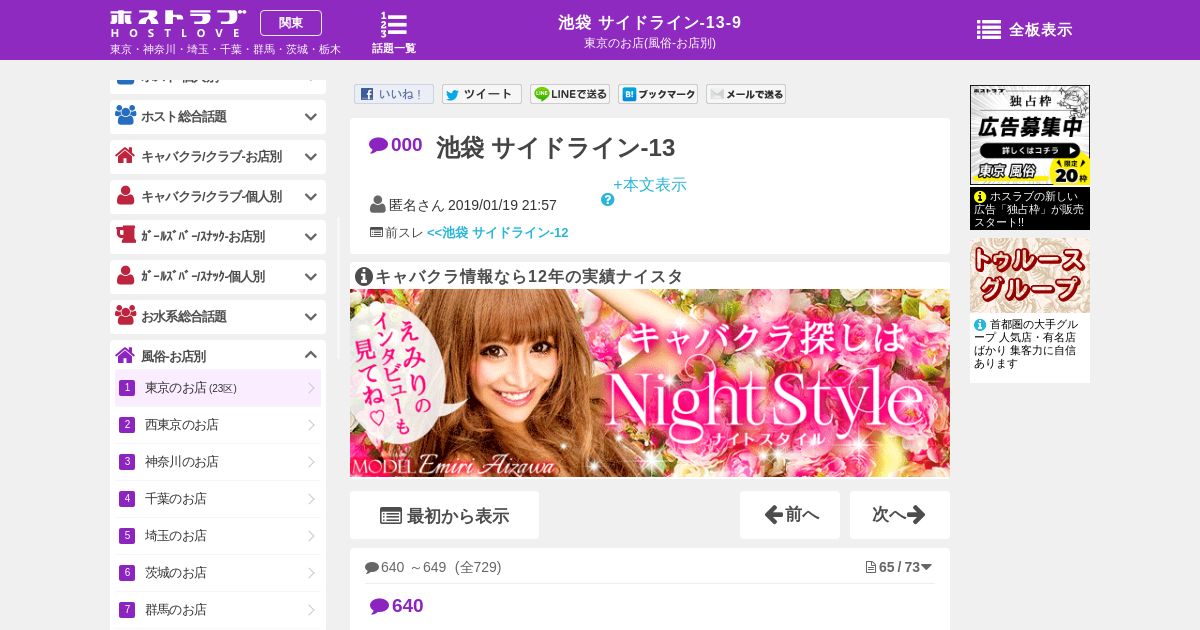The image size is (1200, 630).
Task: Click 最初から表示 button
Action: (x=444, y=515)
